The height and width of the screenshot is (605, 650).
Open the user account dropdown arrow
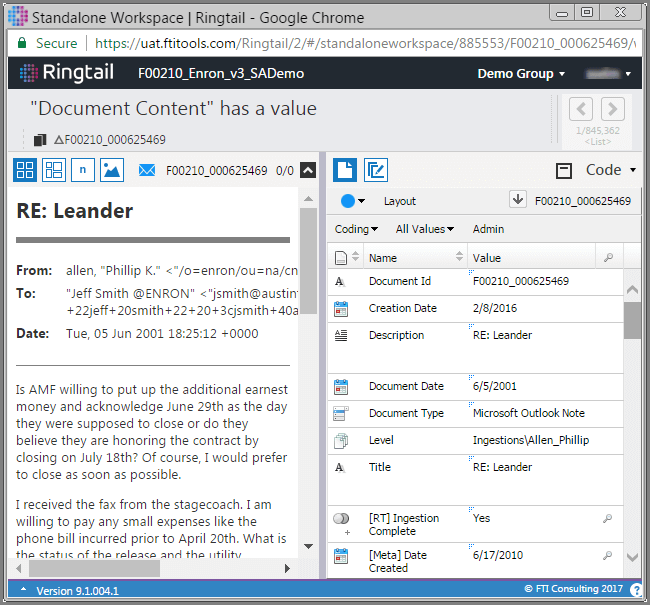628,74
